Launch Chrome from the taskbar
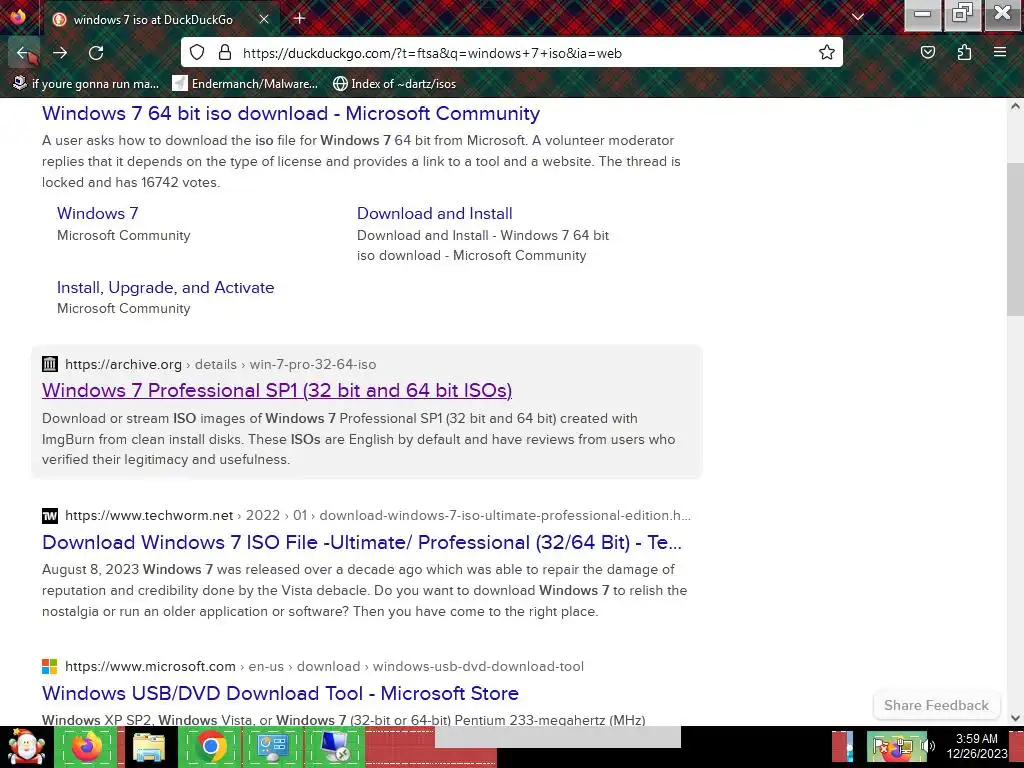The image size is (1024, 768). [210, 746]
